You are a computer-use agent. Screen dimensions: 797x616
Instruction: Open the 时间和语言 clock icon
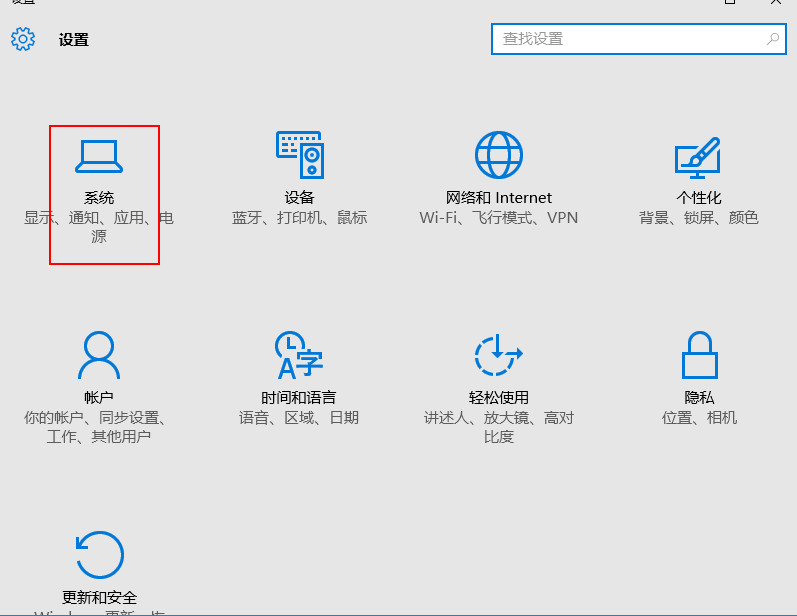pos(299,355)
